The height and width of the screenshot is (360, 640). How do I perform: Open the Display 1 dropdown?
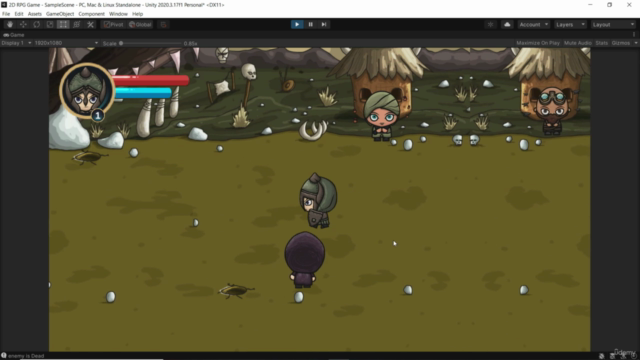[x=16, y=43]
